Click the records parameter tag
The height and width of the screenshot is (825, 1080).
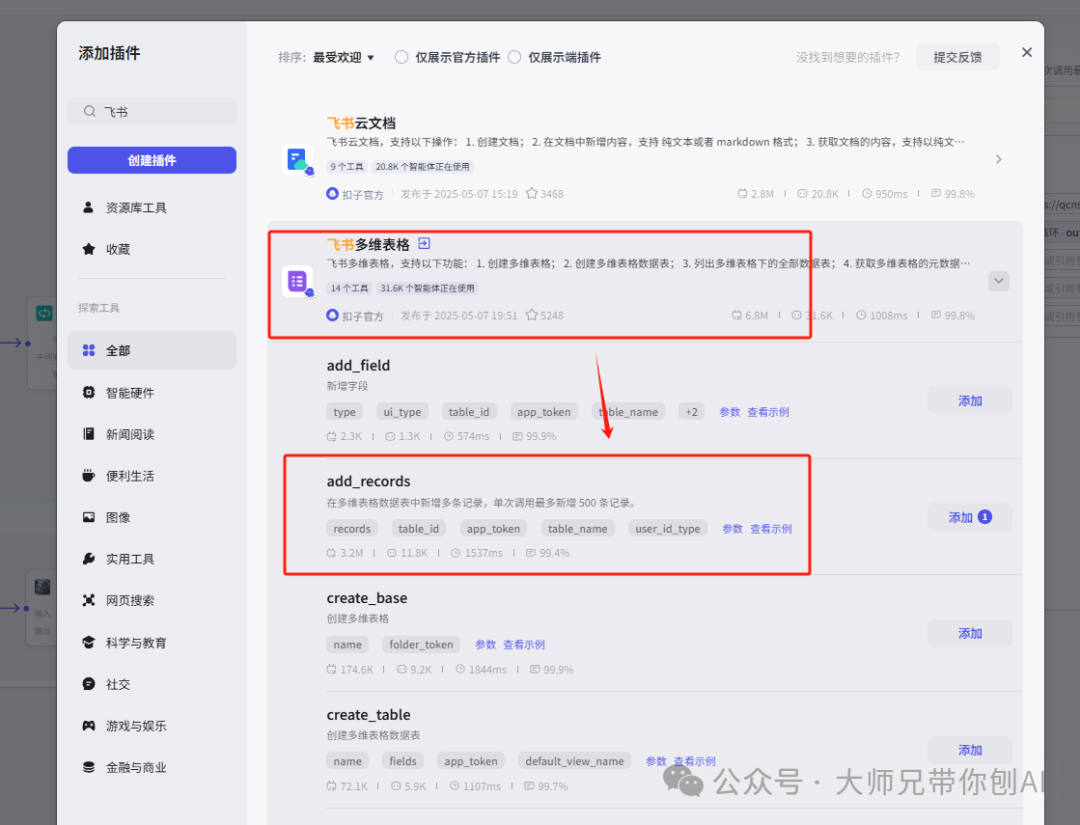click(x=352, y=528)
